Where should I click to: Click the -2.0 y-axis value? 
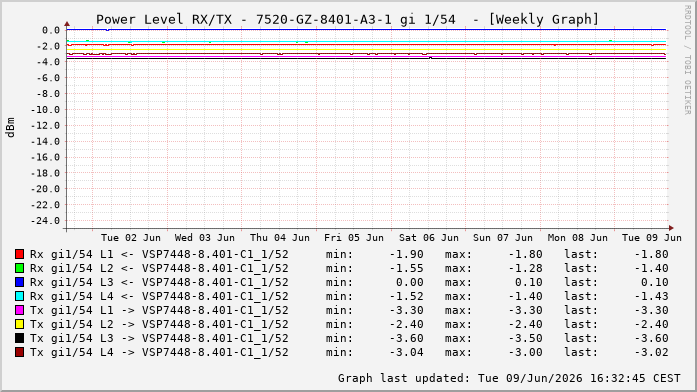tap(48, 46)
